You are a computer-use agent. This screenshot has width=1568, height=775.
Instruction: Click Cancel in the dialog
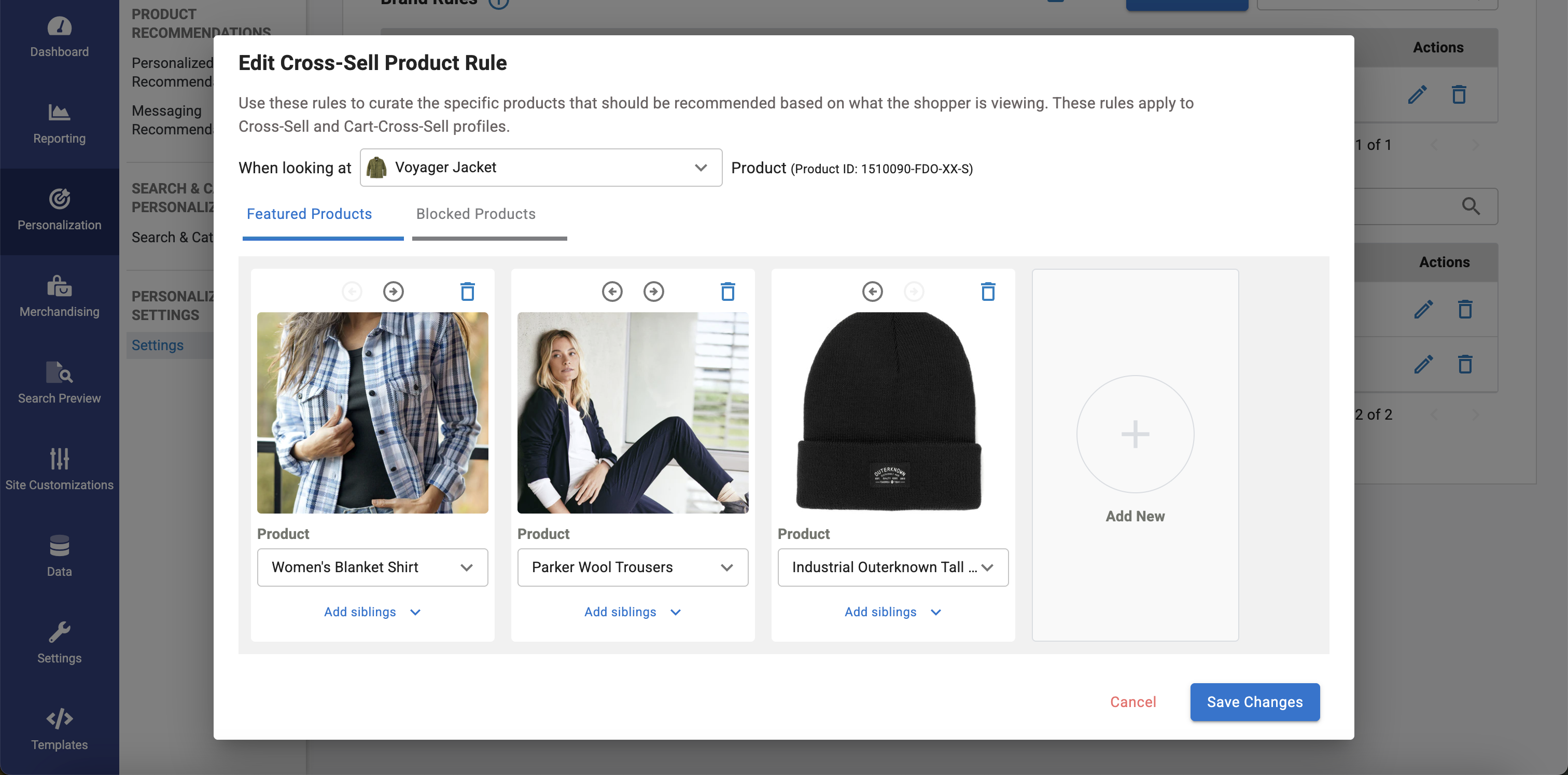[1133, 702]
